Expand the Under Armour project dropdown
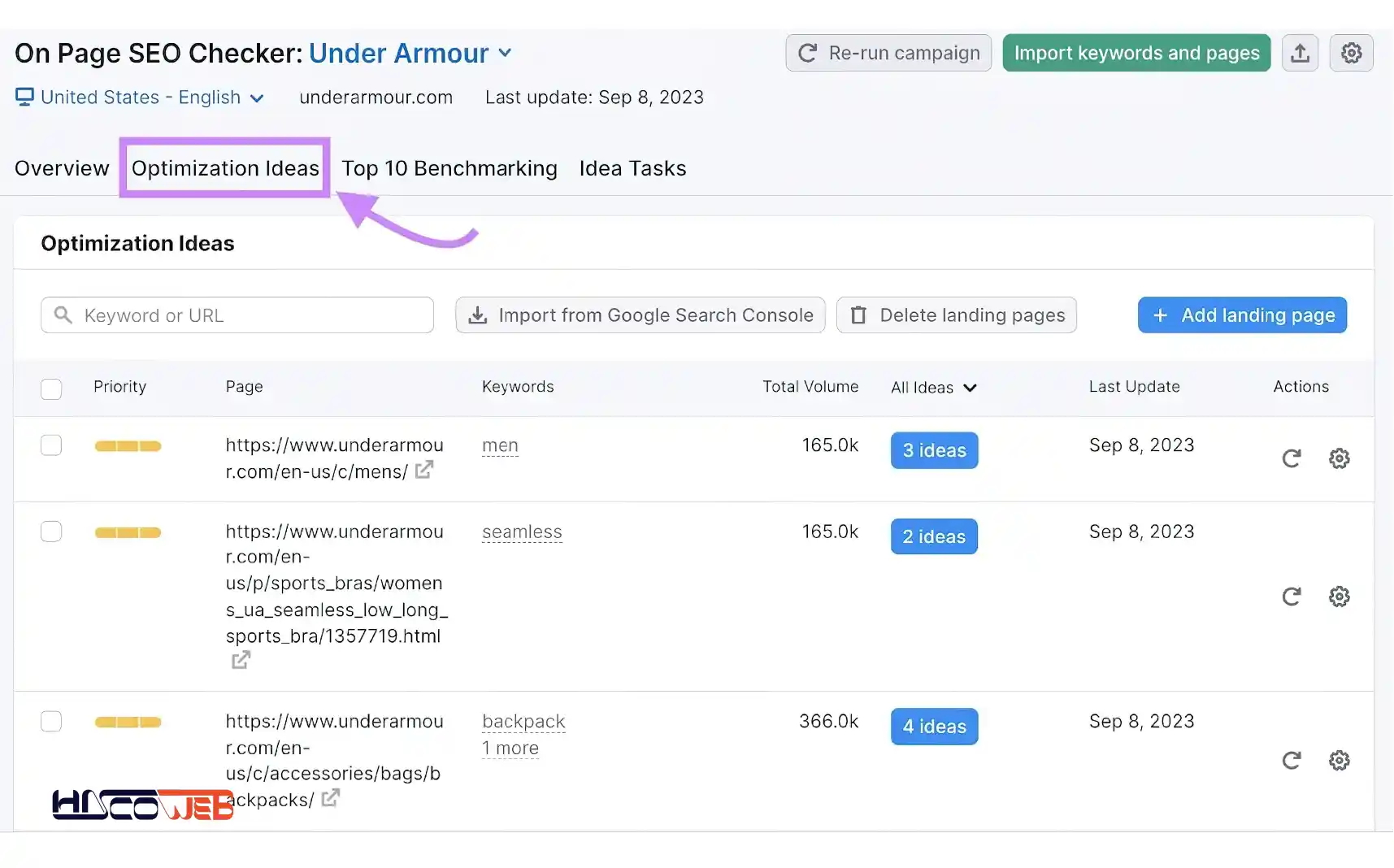The width and height of the screenshot is (1394, 868). point(410,54)
